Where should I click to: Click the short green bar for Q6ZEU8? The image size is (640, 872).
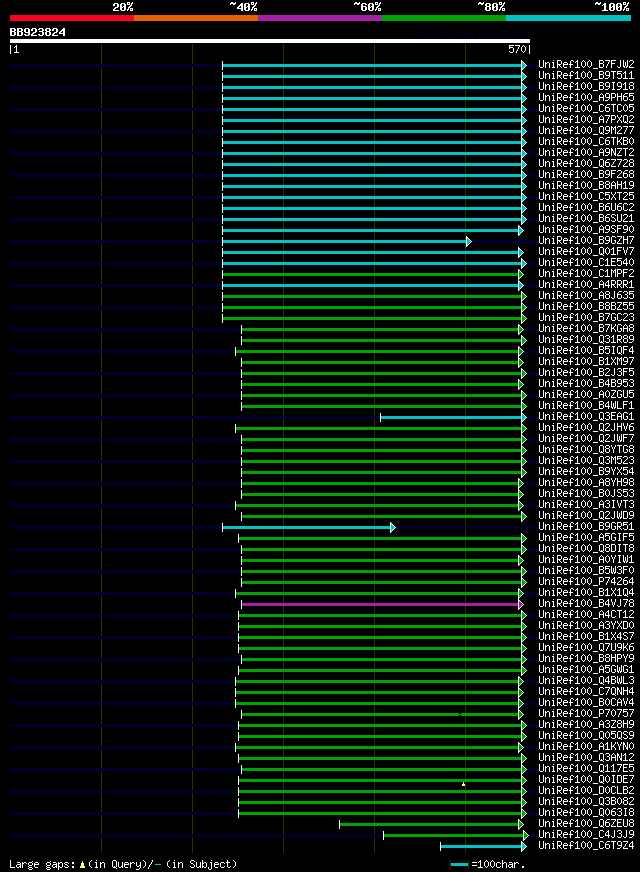(431, 825)
